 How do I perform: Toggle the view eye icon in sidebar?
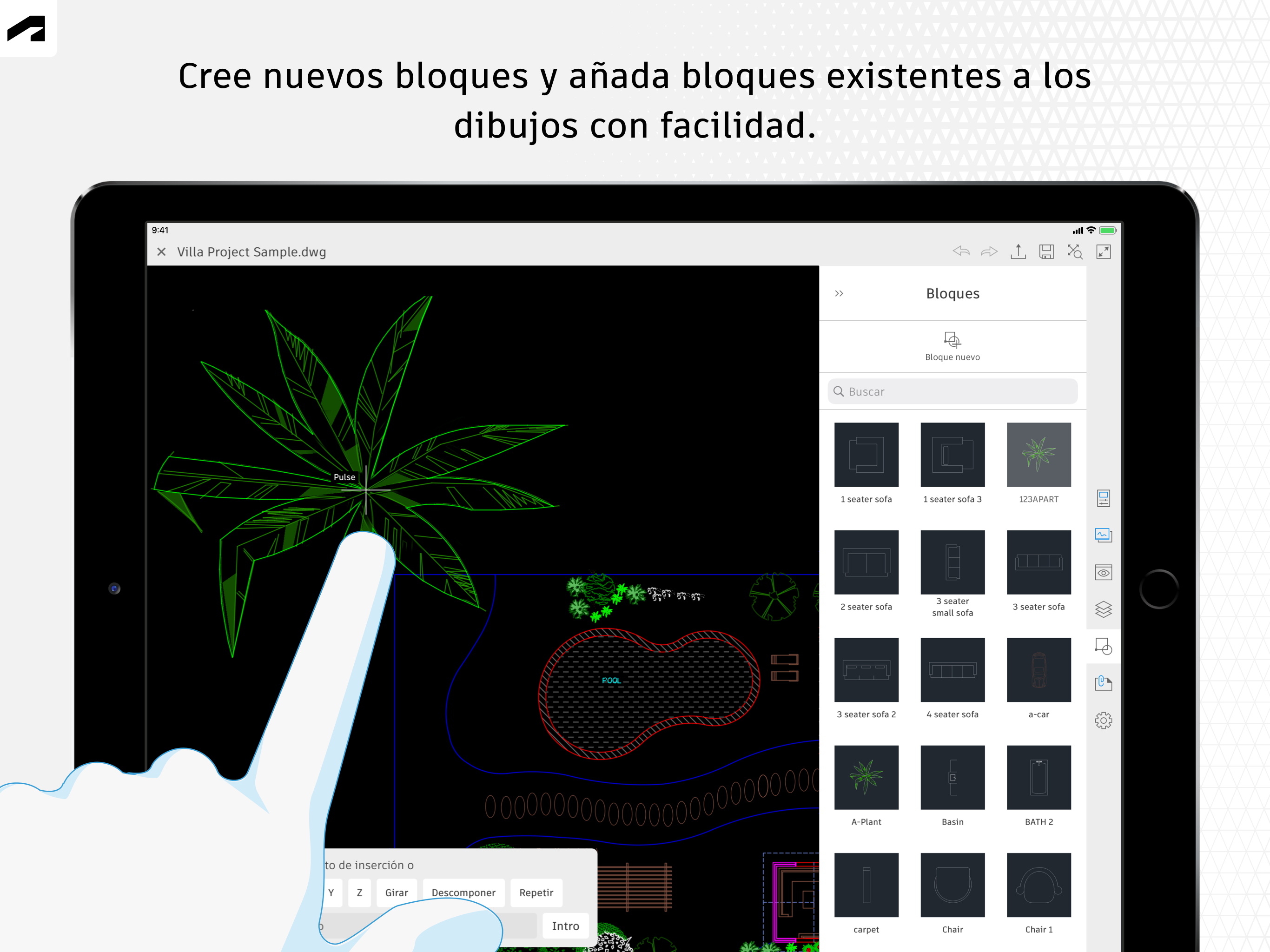coord(1103,573)
